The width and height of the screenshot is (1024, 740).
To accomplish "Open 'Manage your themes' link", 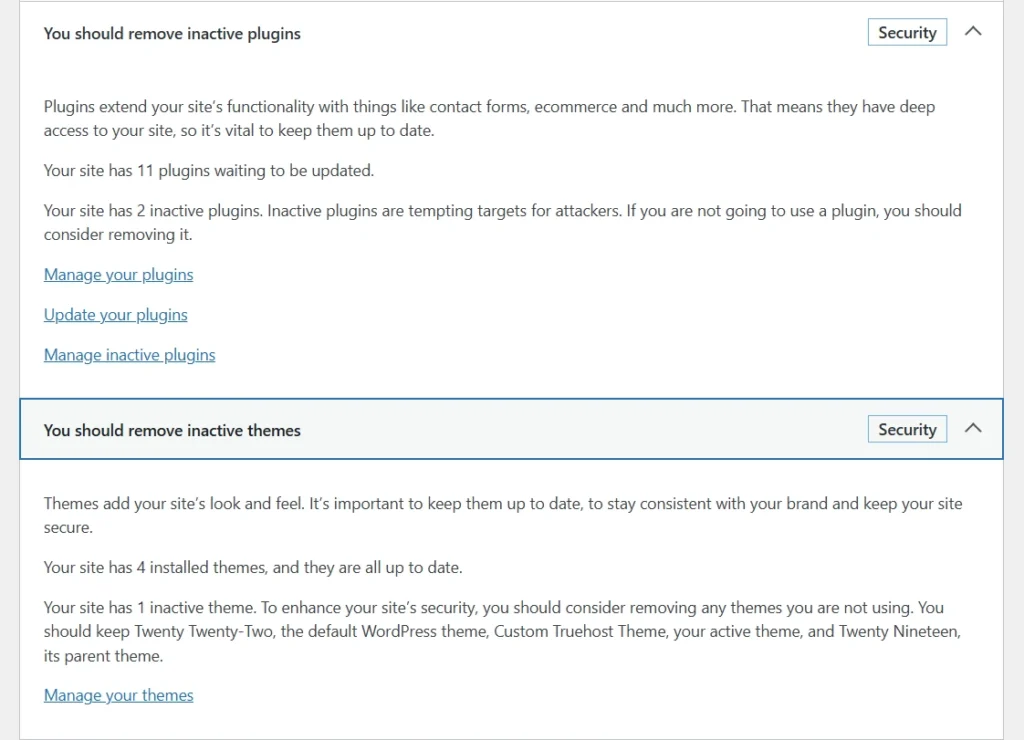I will pyautogui.click(x=118, y=695).
